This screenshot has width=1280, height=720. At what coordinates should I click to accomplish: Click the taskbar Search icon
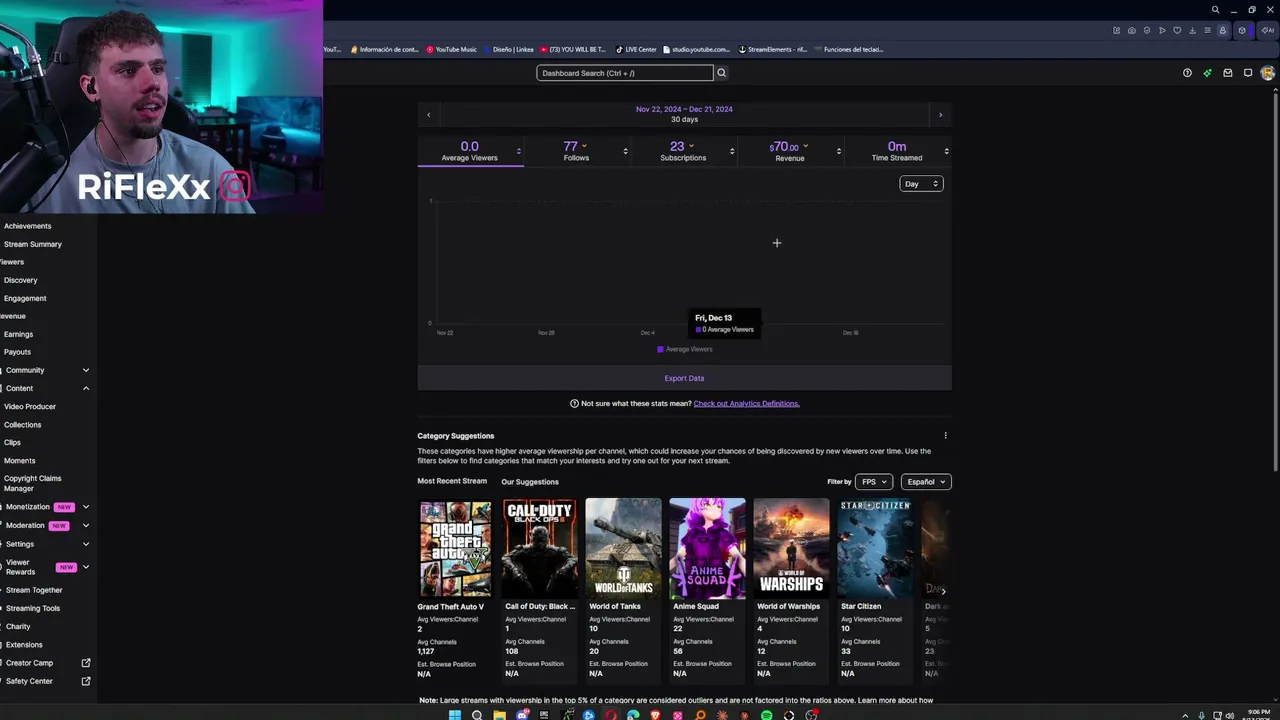[477, 715]
